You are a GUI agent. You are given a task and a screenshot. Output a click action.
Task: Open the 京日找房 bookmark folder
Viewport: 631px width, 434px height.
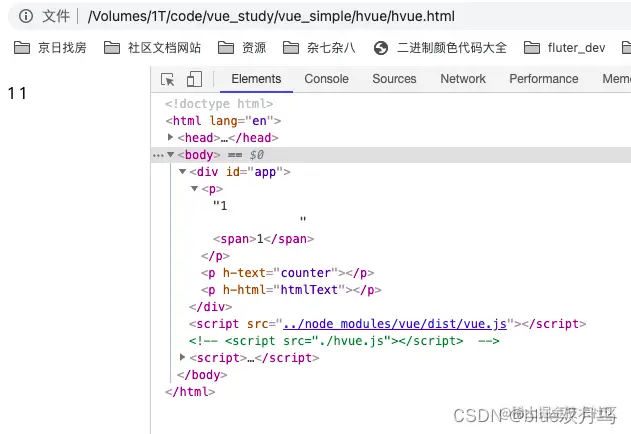pos(50,48)
